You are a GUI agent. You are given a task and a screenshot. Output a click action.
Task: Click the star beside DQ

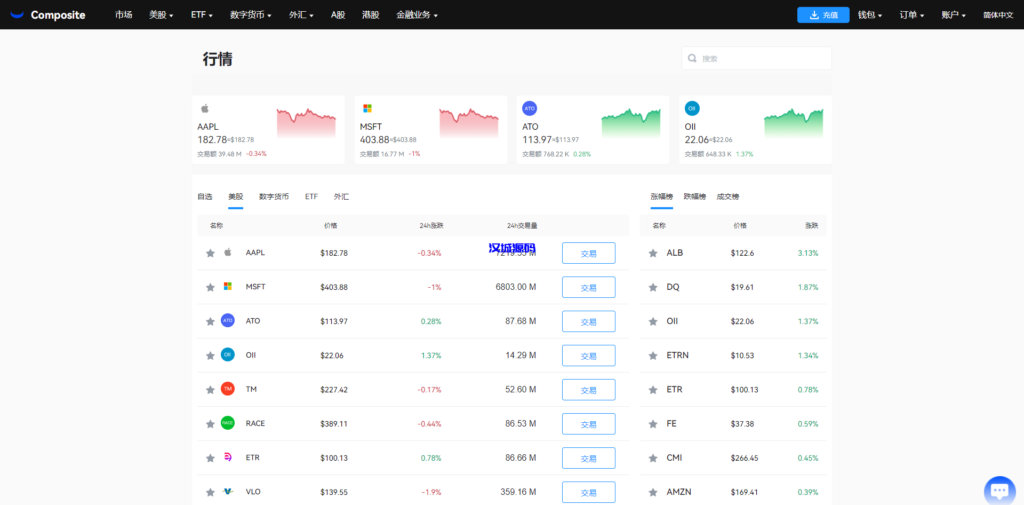(652, 287)
